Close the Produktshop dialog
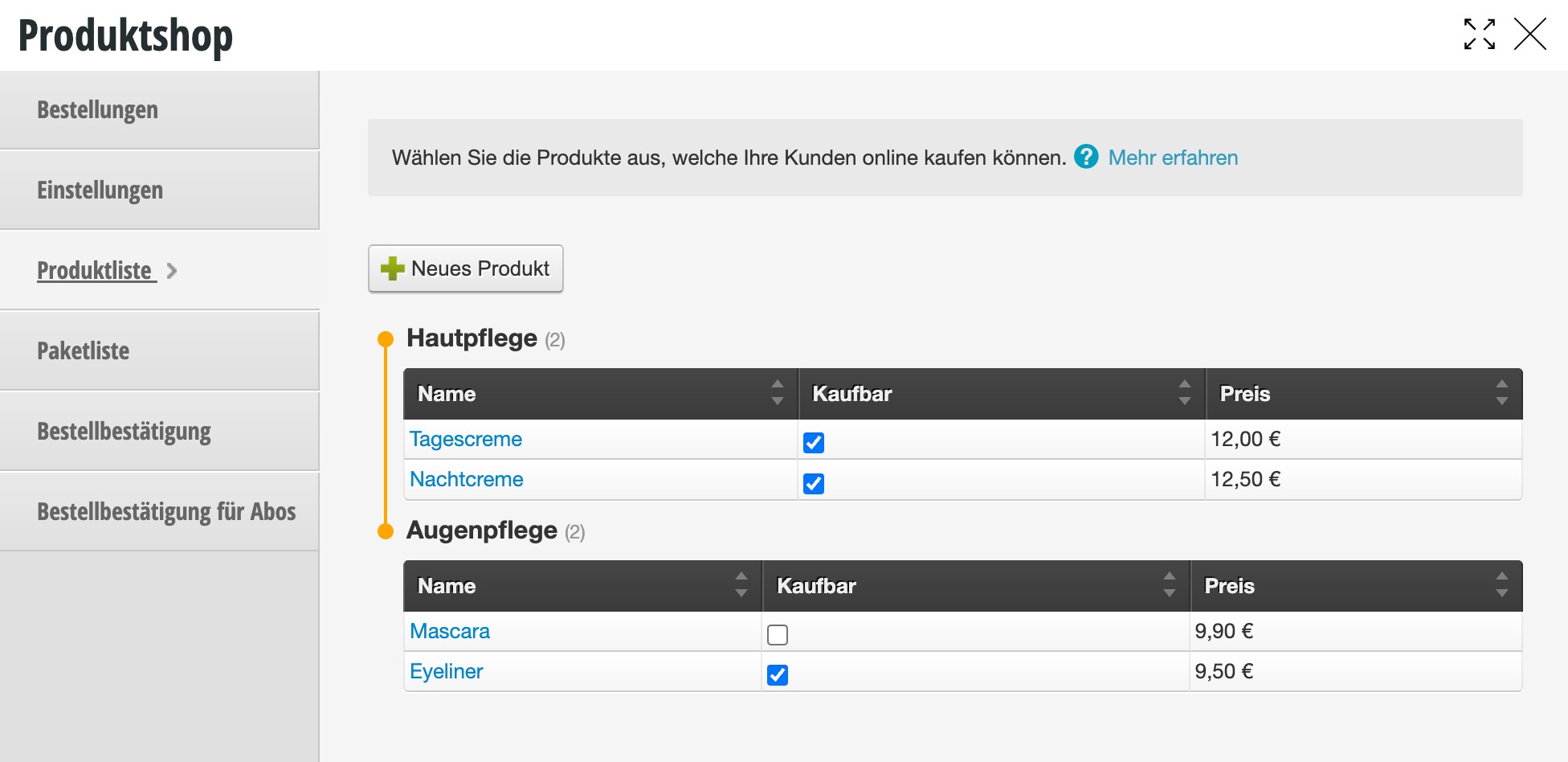This screenshot has width=1568, height=762. point(1529,35)
